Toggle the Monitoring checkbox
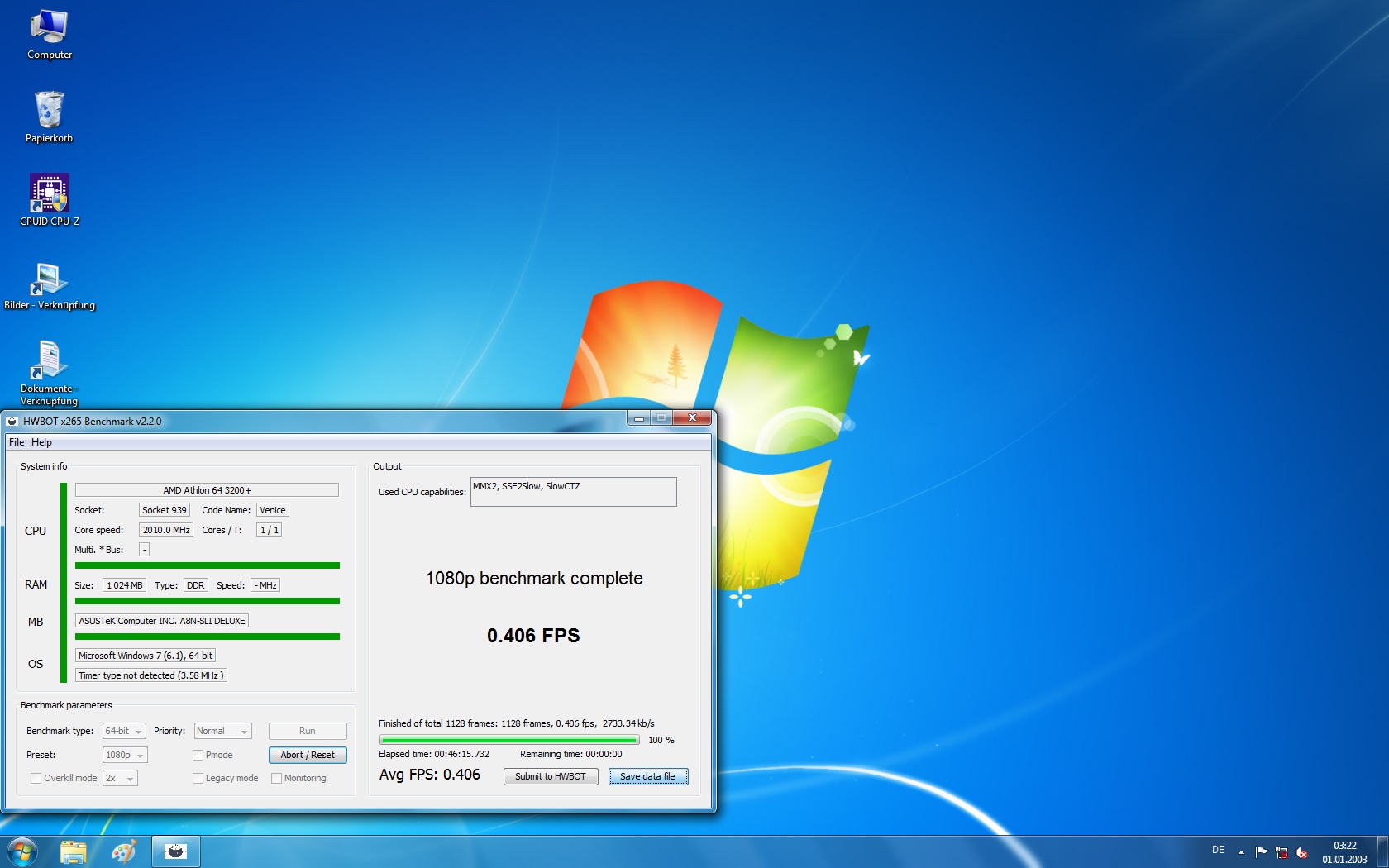This screenshot has height=868, width=1389. 276,778
